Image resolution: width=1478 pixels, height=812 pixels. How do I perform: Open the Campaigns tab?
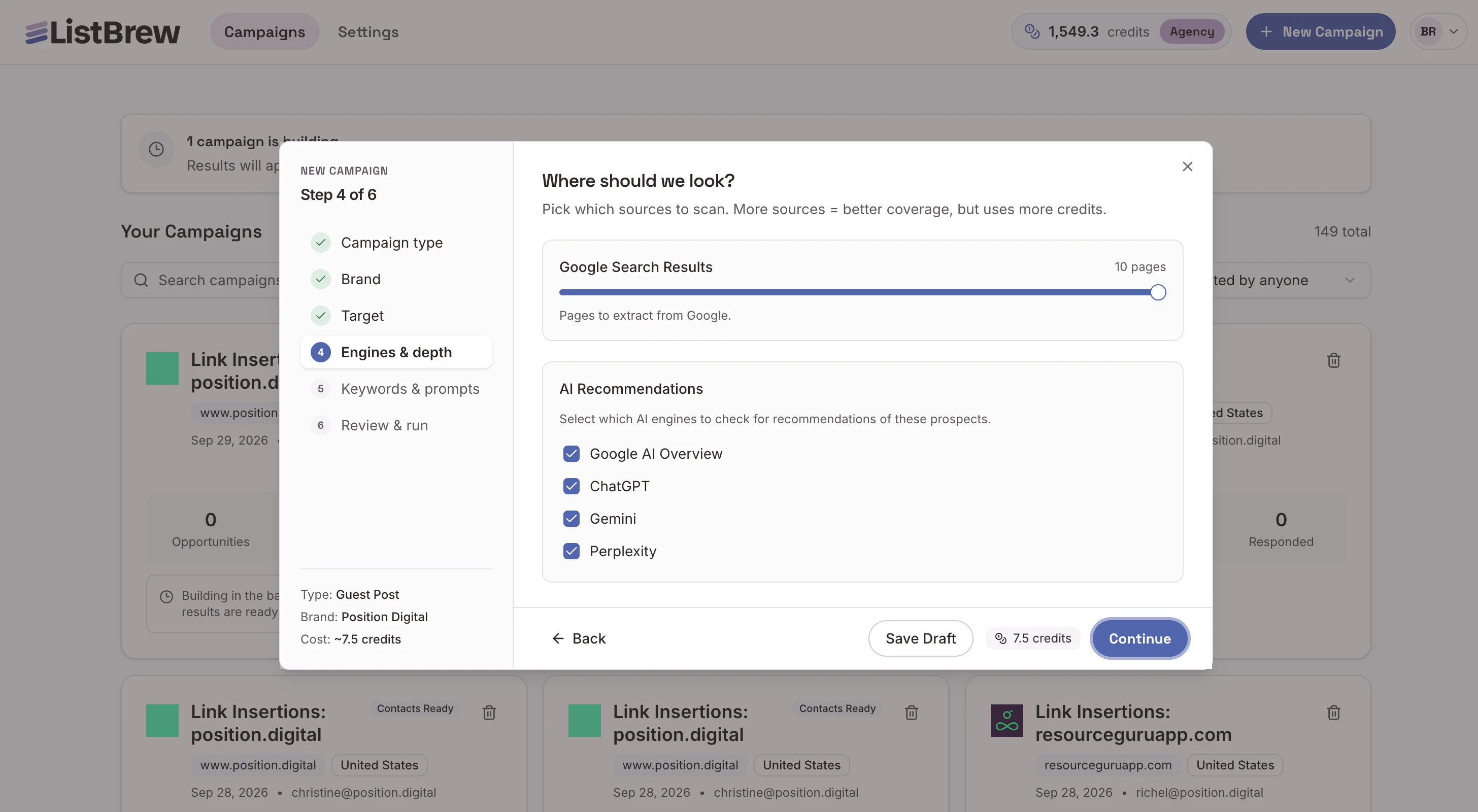coord(264,31)
